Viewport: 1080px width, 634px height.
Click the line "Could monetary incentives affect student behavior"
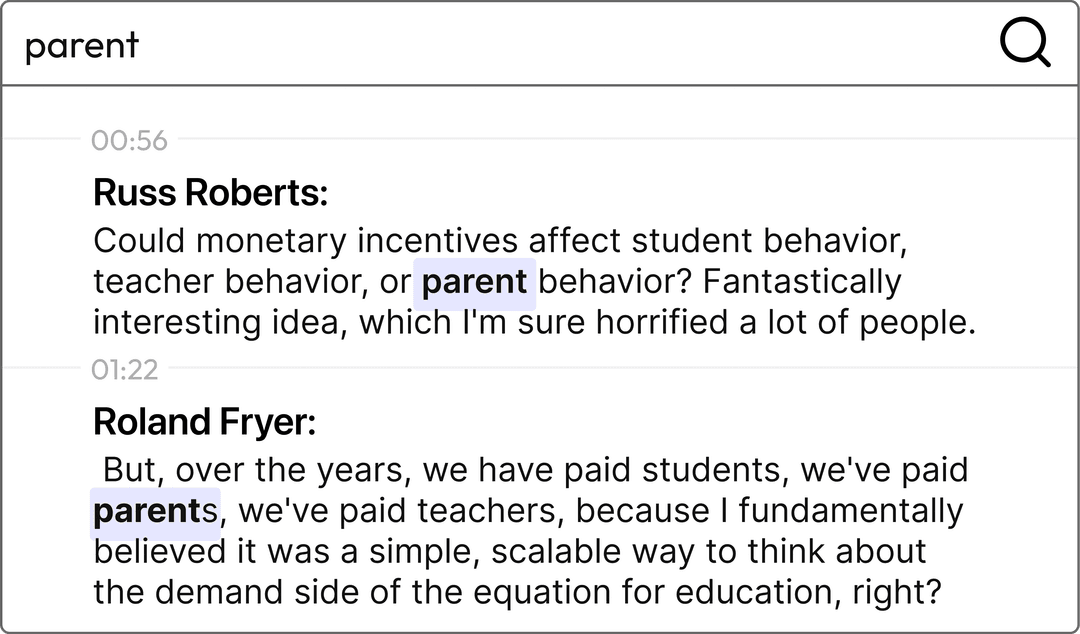[x=501, y=241]
